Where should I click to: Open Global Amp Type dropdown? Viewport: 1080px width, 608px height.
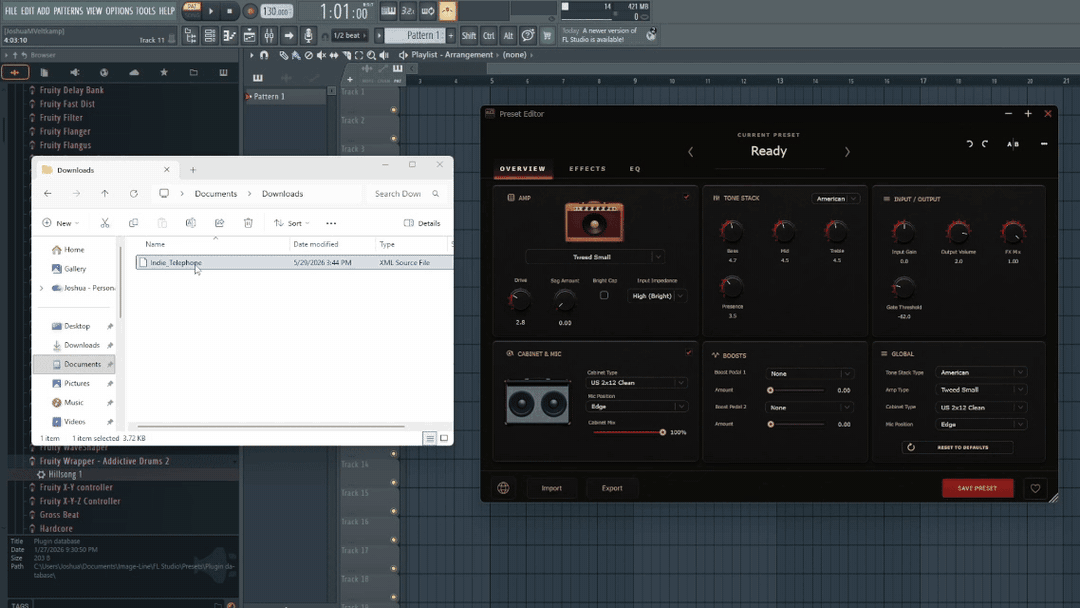pyautogui.click(x=981, y=390)
